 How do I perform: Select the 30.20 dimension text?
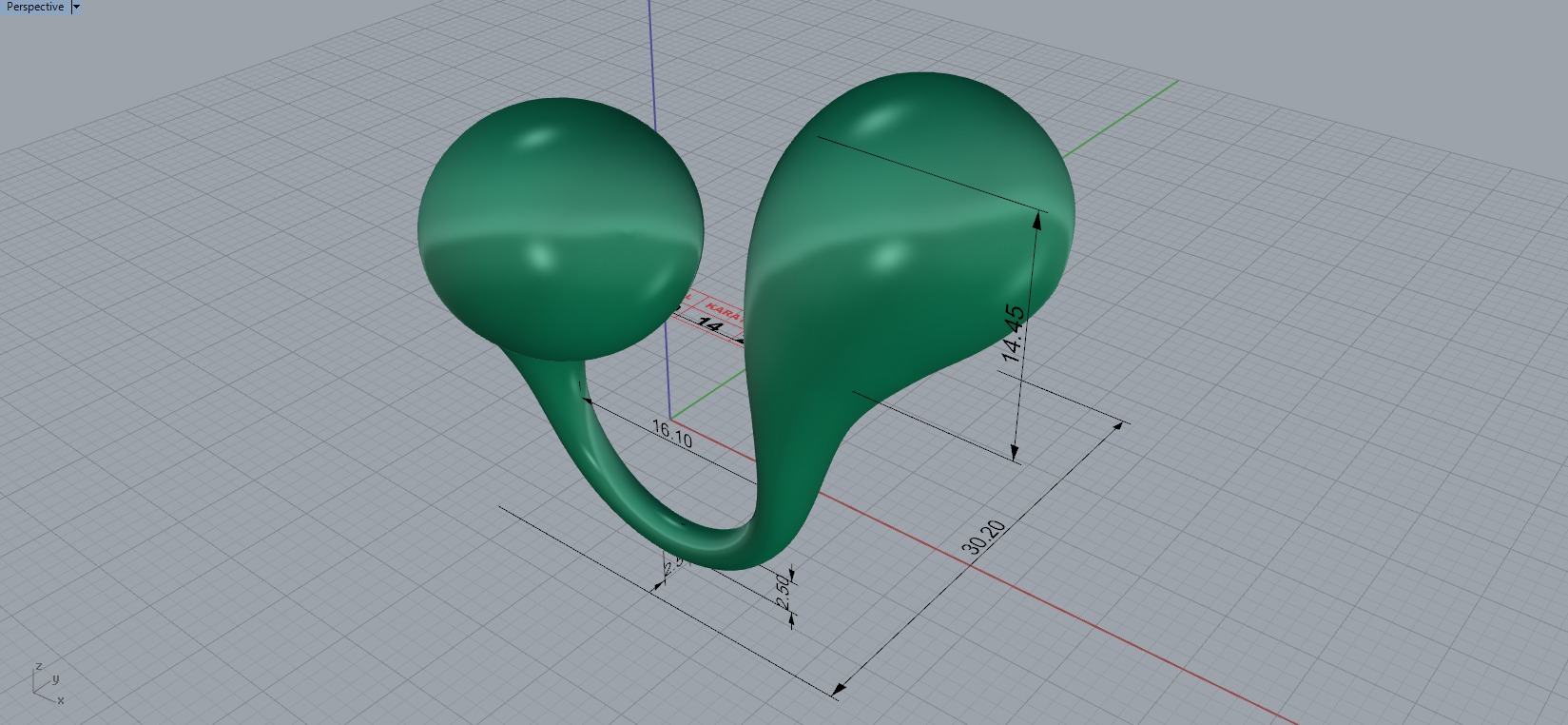[x=982, y=539]
